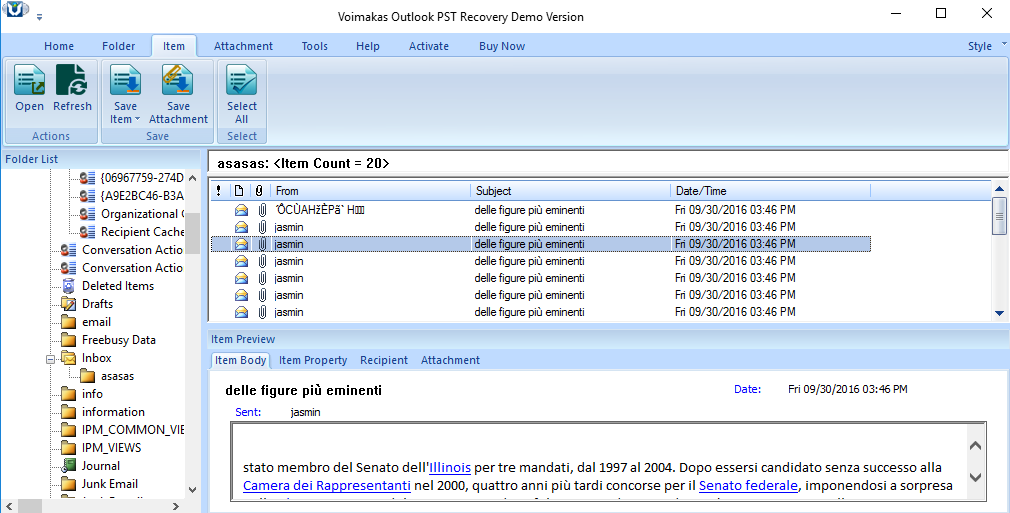The height and width of the screenshot is (513, 1010).
Task: Collapse the Inbox folder tree node
Action: (x=50, y=359)
